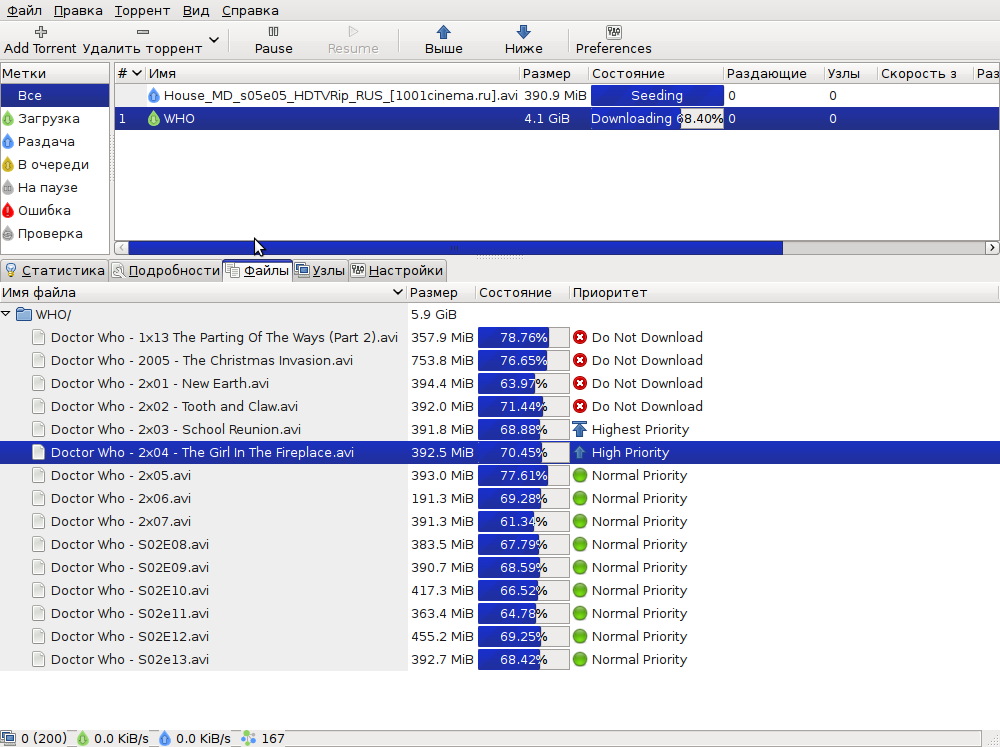This screenshot has width=1000, height=747.
Task: Switch to the Настройки tab
Action: click(397, 270)
